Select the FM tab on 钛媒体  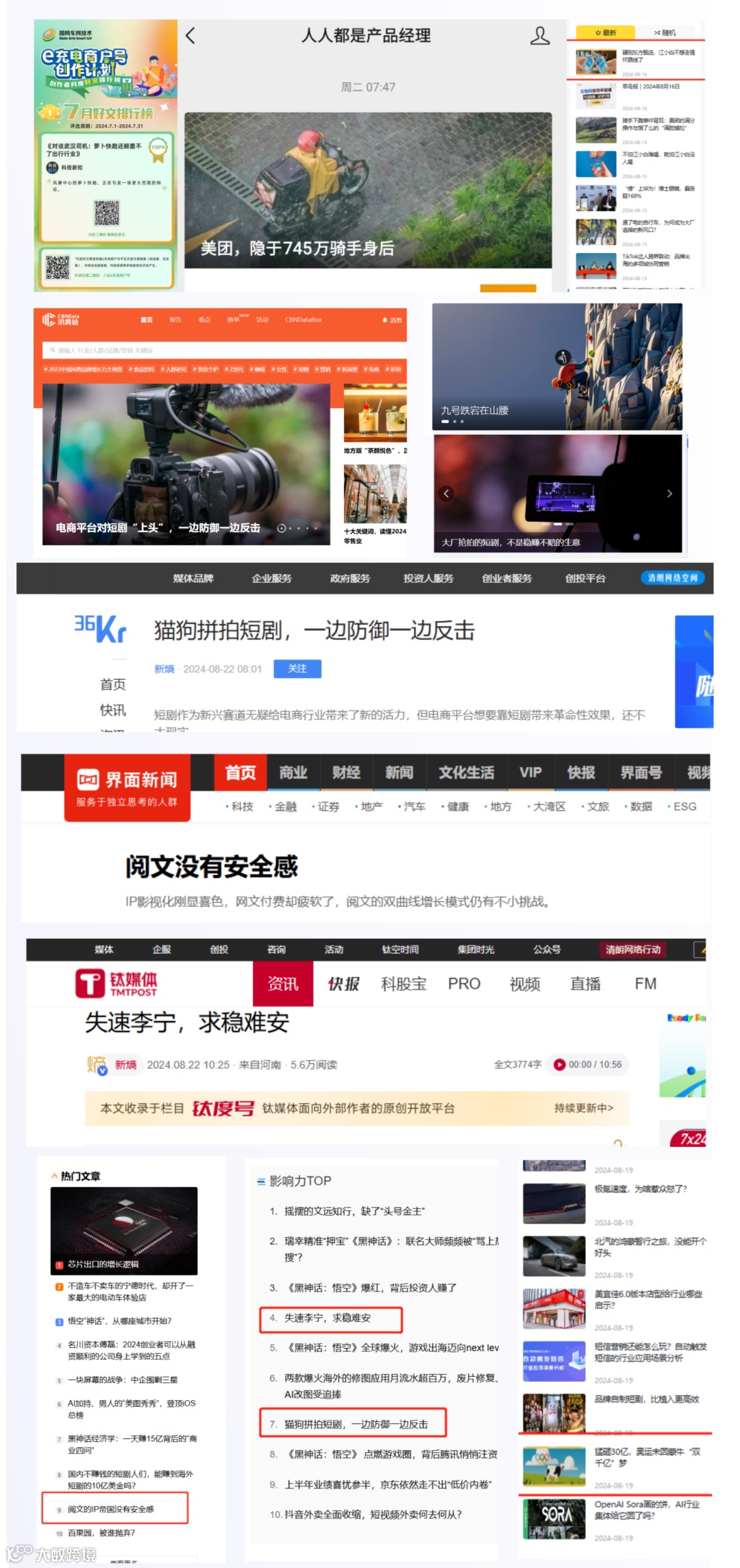645,984
